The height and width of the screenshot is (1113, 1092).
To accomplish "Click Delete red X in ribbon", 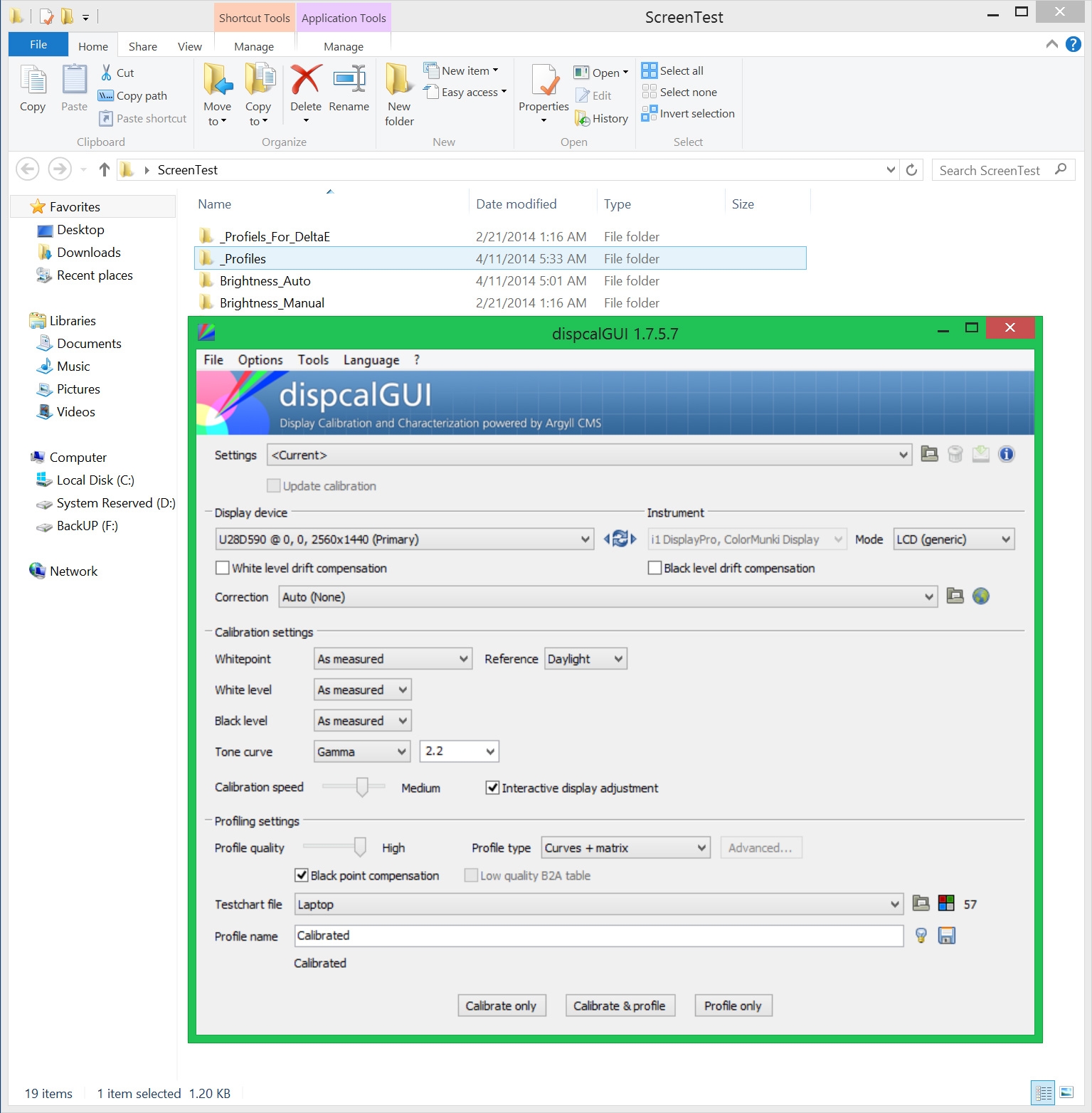I will (306, 93).
